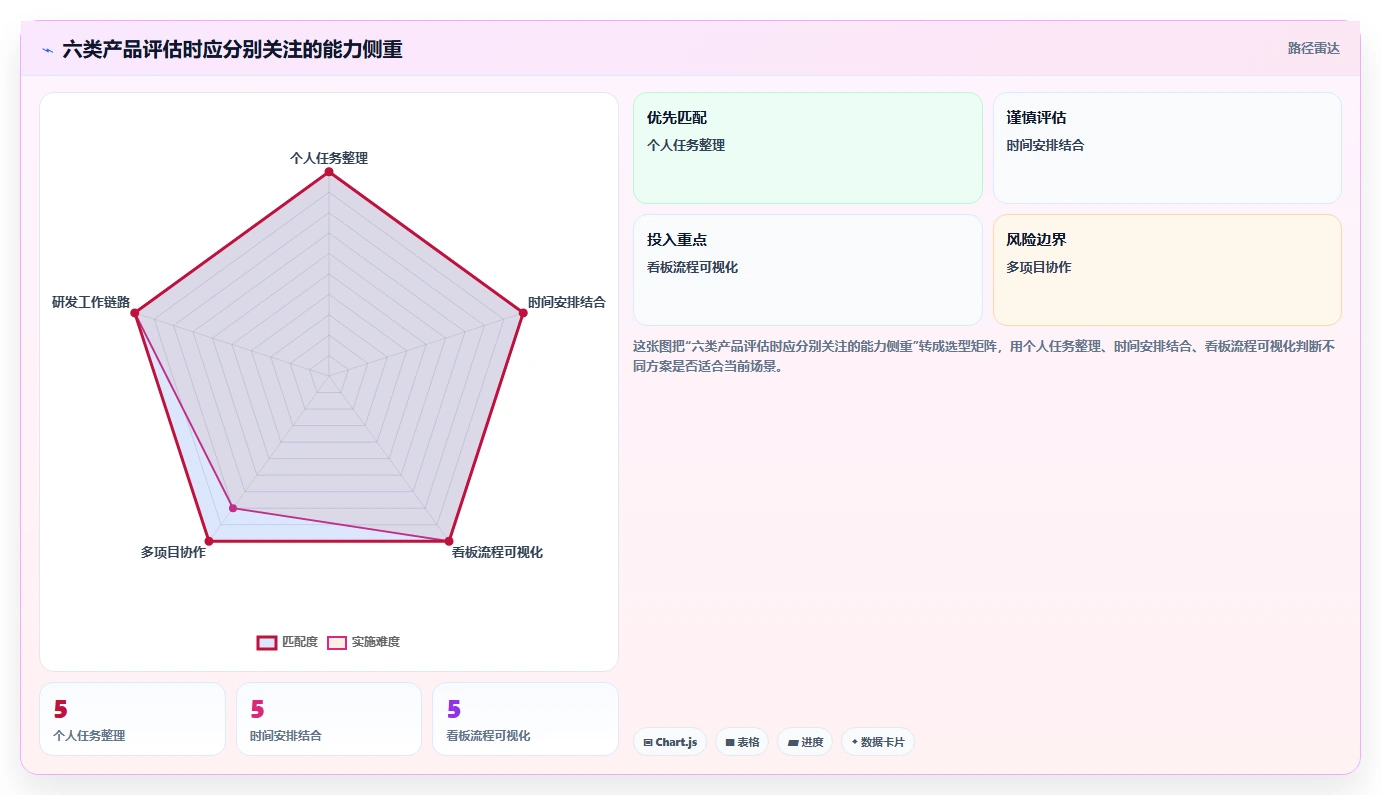The width and height of the screenshot is (1381, 795).
Task: Select the 表格 chip
Action: (x=742, y=742)
